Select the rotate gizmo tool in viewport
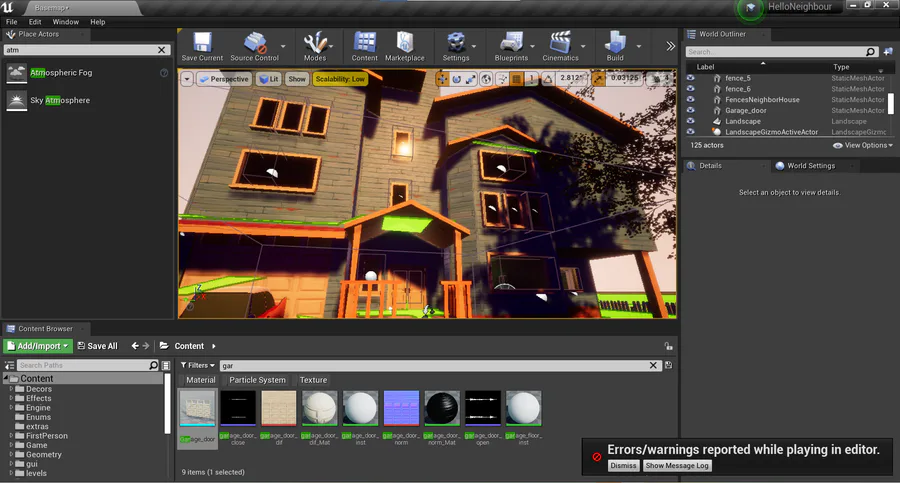The height and width of the screenshot is (483, 900). tap(456, 79)
